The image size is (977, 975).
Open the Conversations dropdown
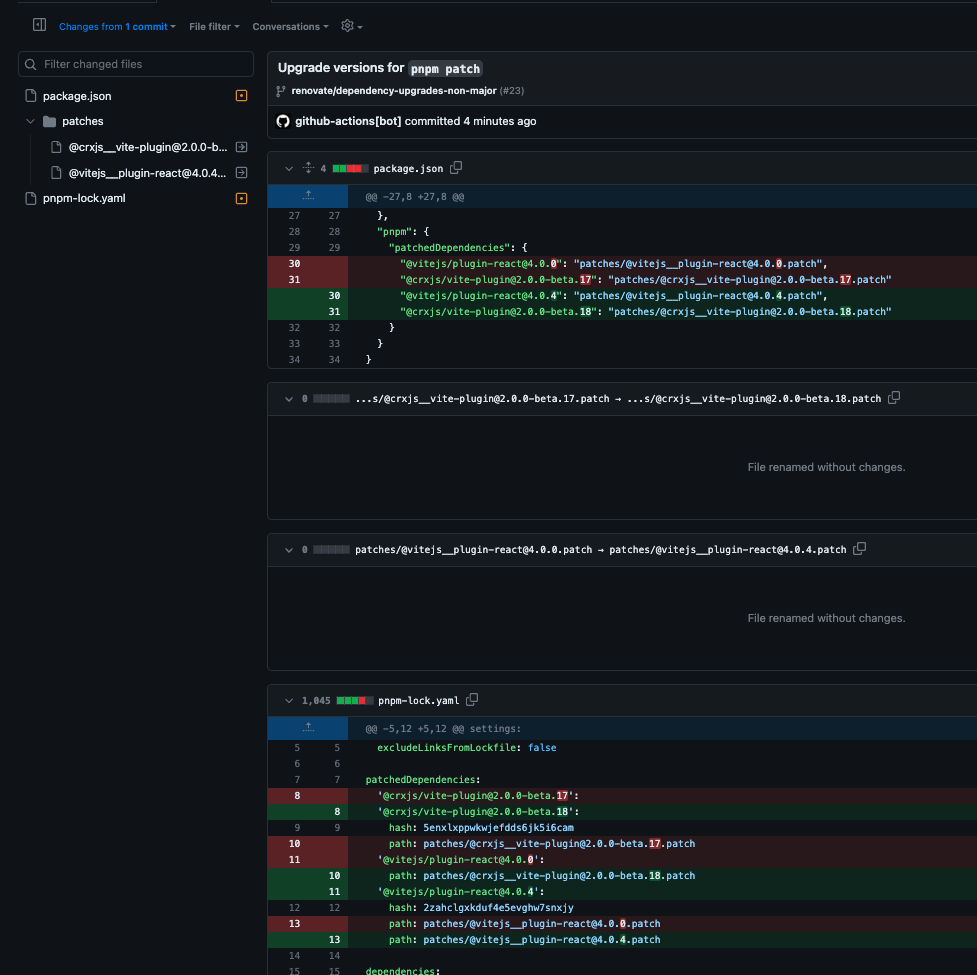click(289, 26)
